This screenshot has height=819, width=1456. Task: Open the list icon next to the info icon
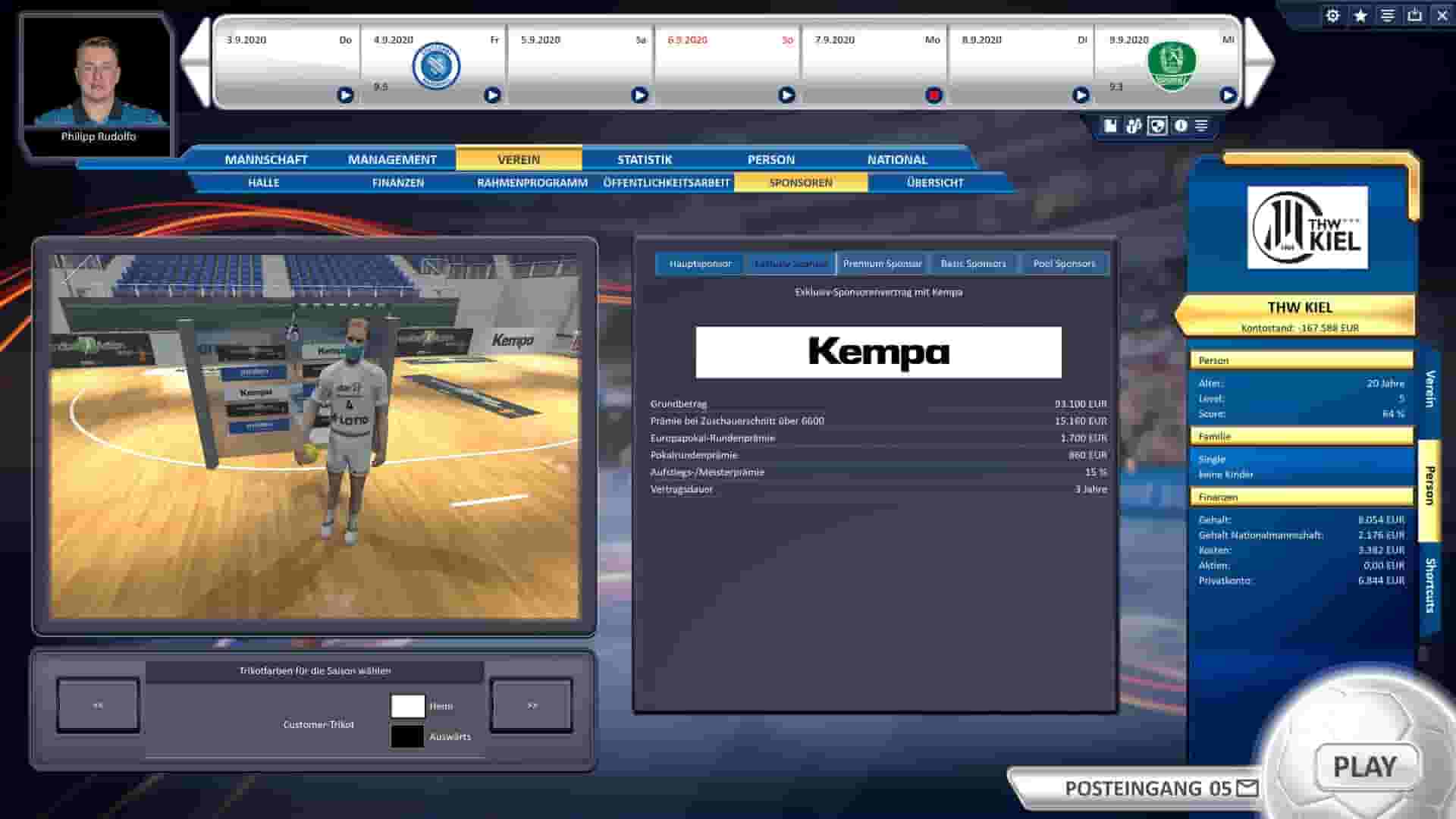pyautogui.click(x=1201, y=127)
